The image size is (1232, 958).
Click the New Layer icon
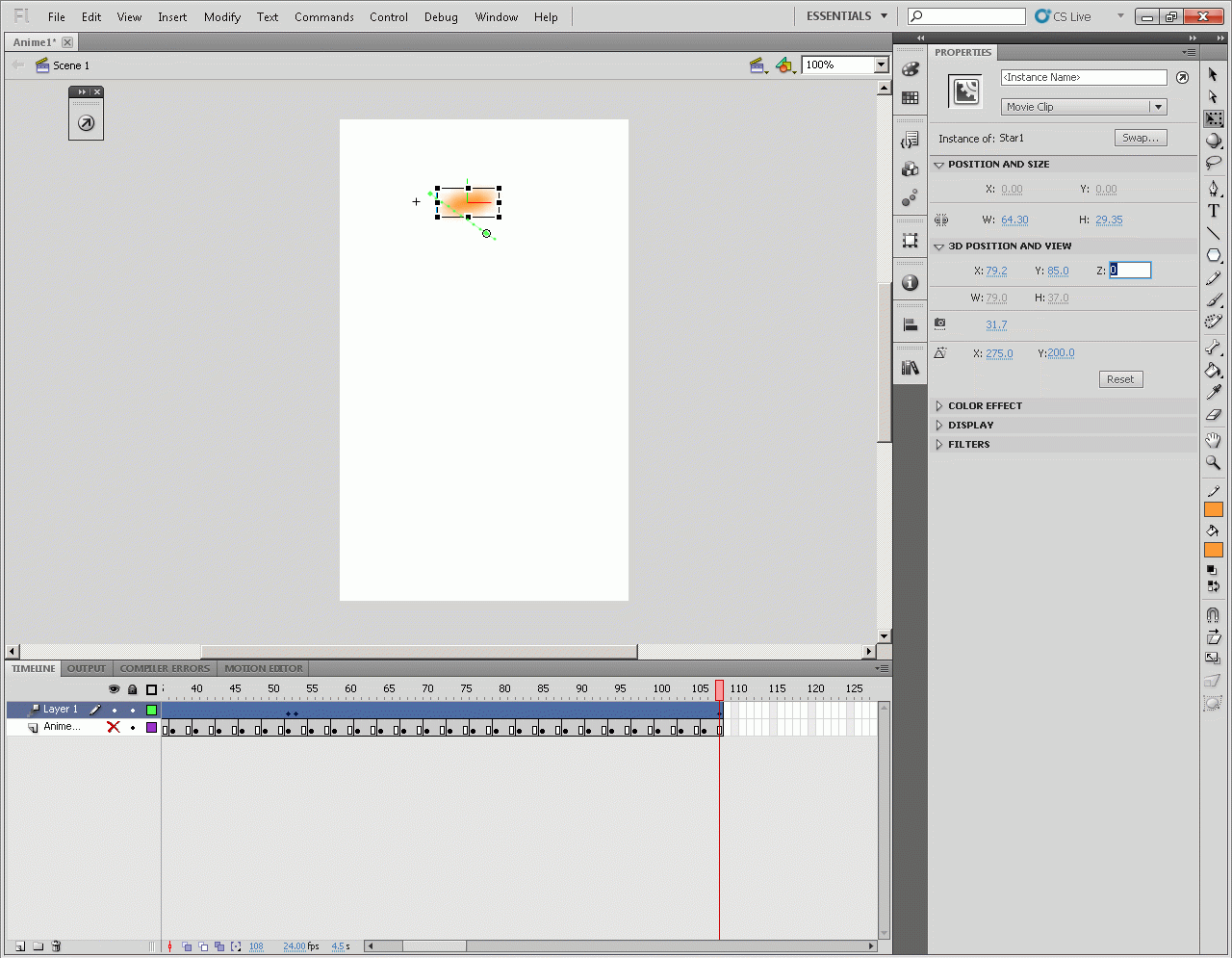[x=20, y=946]
